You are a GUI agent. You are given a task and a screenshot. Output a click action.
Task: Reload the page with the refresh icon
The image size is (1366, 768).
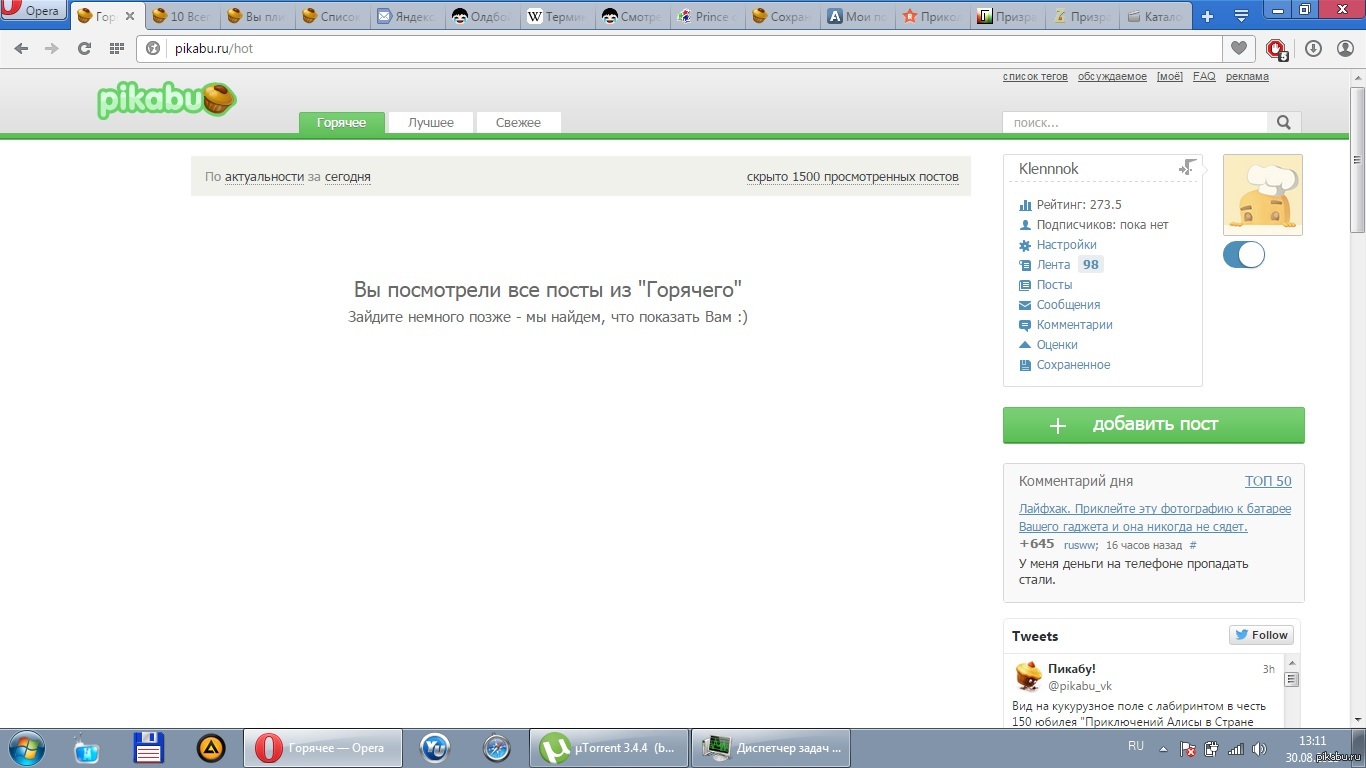[x=84, y=48]
